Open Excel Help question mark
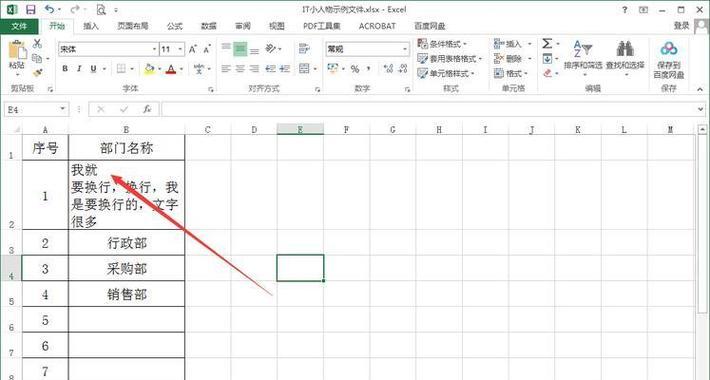This screenshot has height=380, width=710. point(625,10)
